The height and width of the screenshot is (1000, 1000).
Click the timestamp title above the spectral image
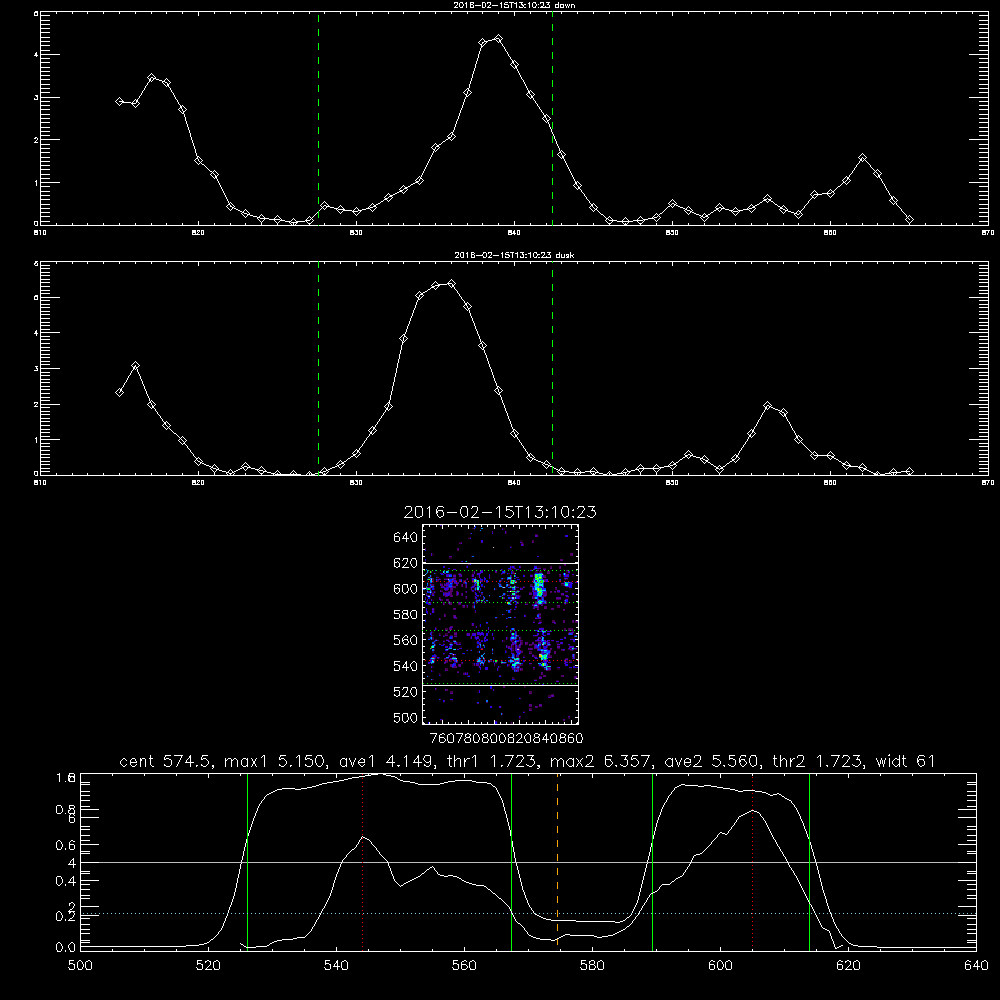tap(500, 512)
